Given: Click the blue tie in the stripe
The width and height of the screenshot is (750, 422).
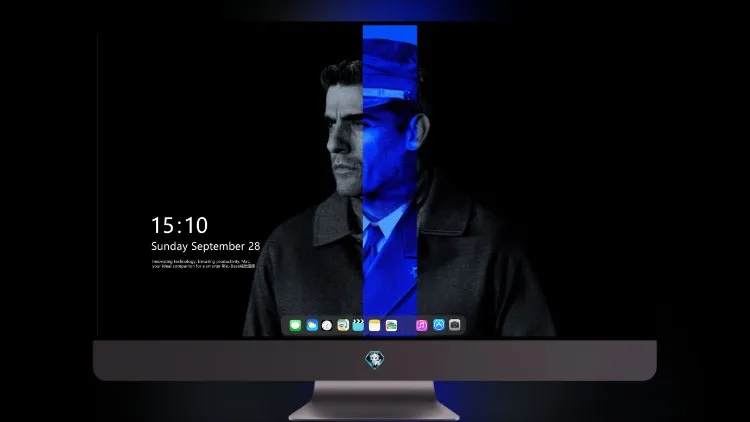Looking at the screenshot, I should click(x=372, y=246).
